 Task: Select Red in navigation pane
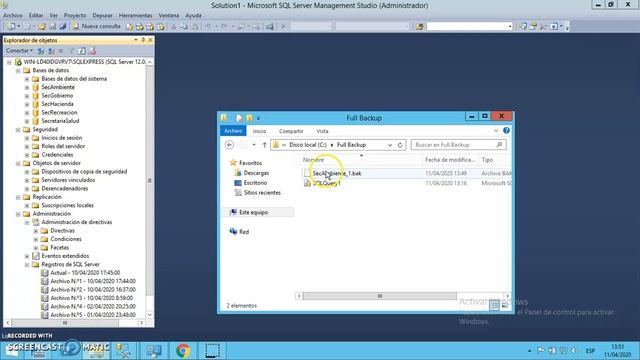pyautogui.click(x=244, y=232)
